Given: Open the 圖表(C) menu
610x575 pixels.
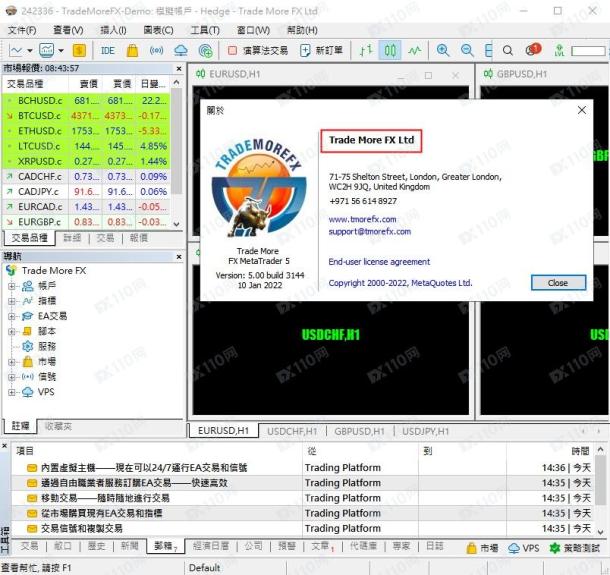Looking at the screenshot, I should point(158,30).
